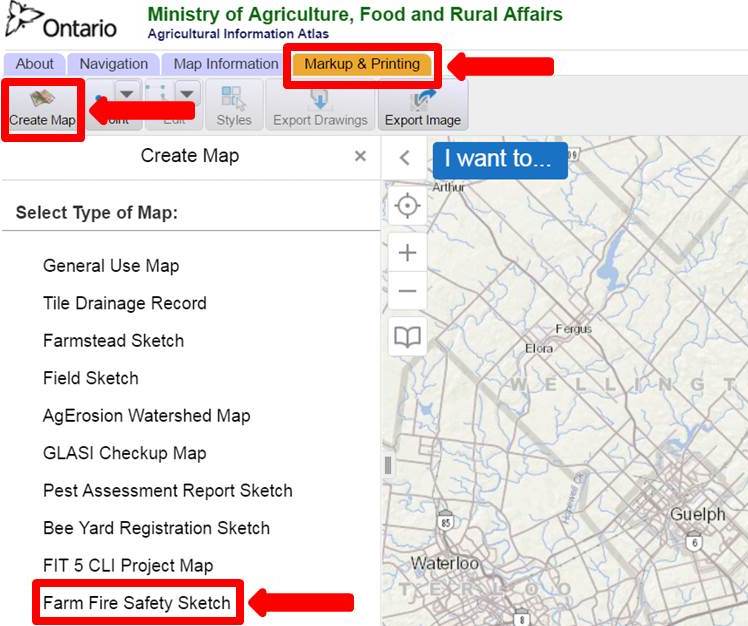Select the About tab
The width and height of the screenshot is (748, 626).
[x=35, y=64]
